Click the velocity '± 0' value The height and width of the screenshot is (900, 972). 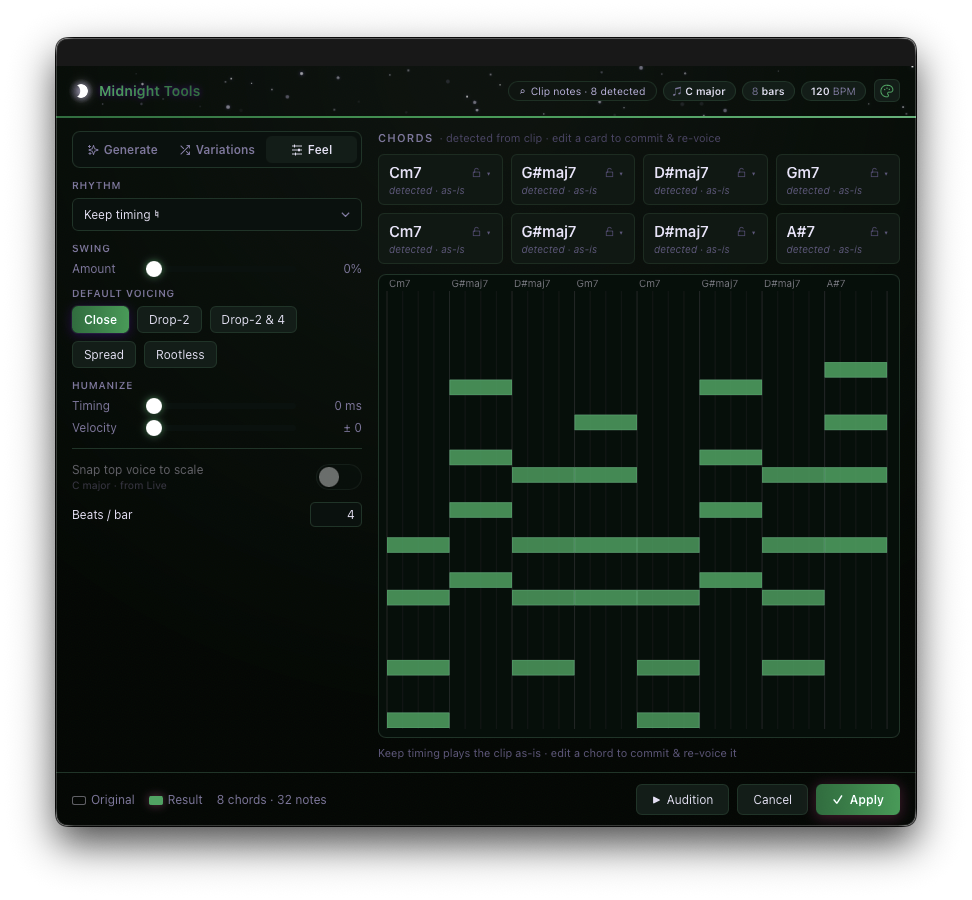click(353, 428)
